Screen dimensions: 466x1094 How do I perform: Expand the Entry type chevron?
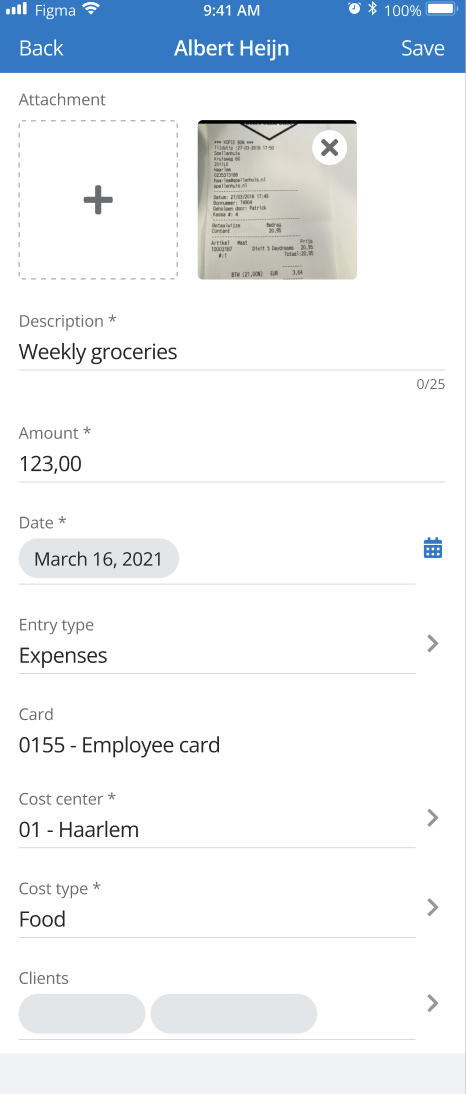433,643
